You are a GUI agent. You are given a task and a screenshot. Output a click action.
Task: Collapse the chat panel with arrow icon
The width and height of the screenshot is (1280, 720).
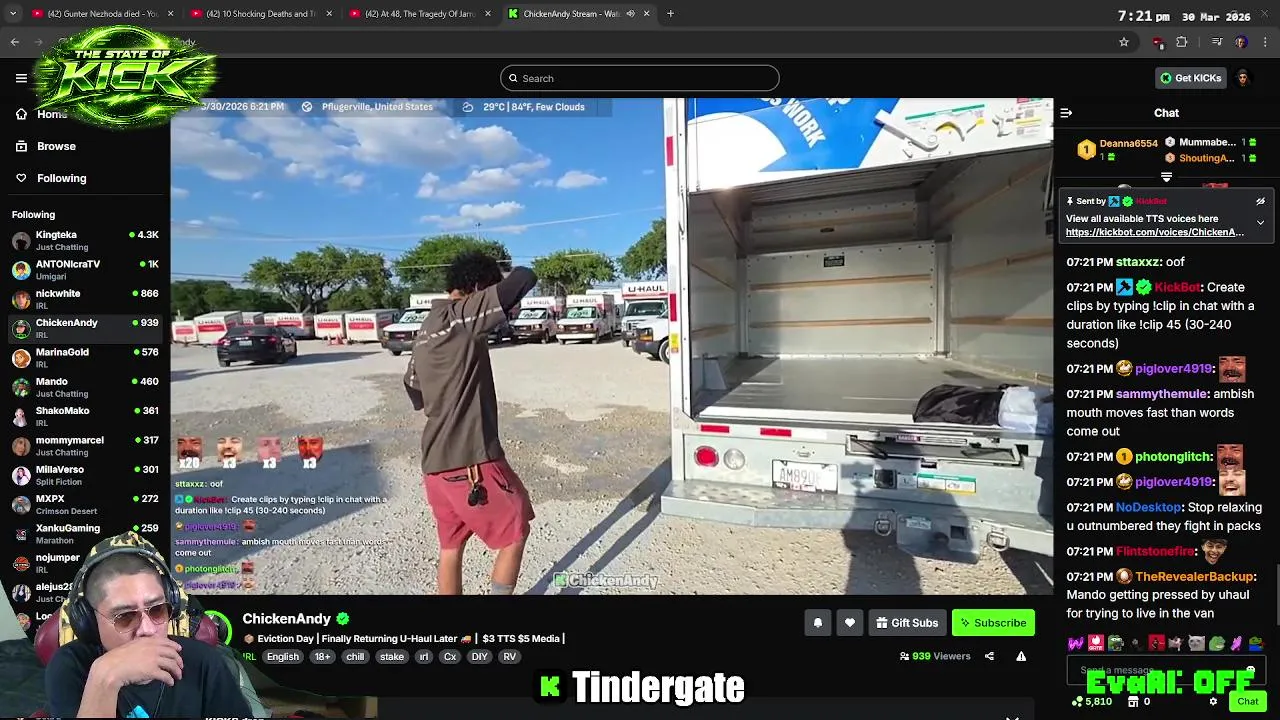1066,113
